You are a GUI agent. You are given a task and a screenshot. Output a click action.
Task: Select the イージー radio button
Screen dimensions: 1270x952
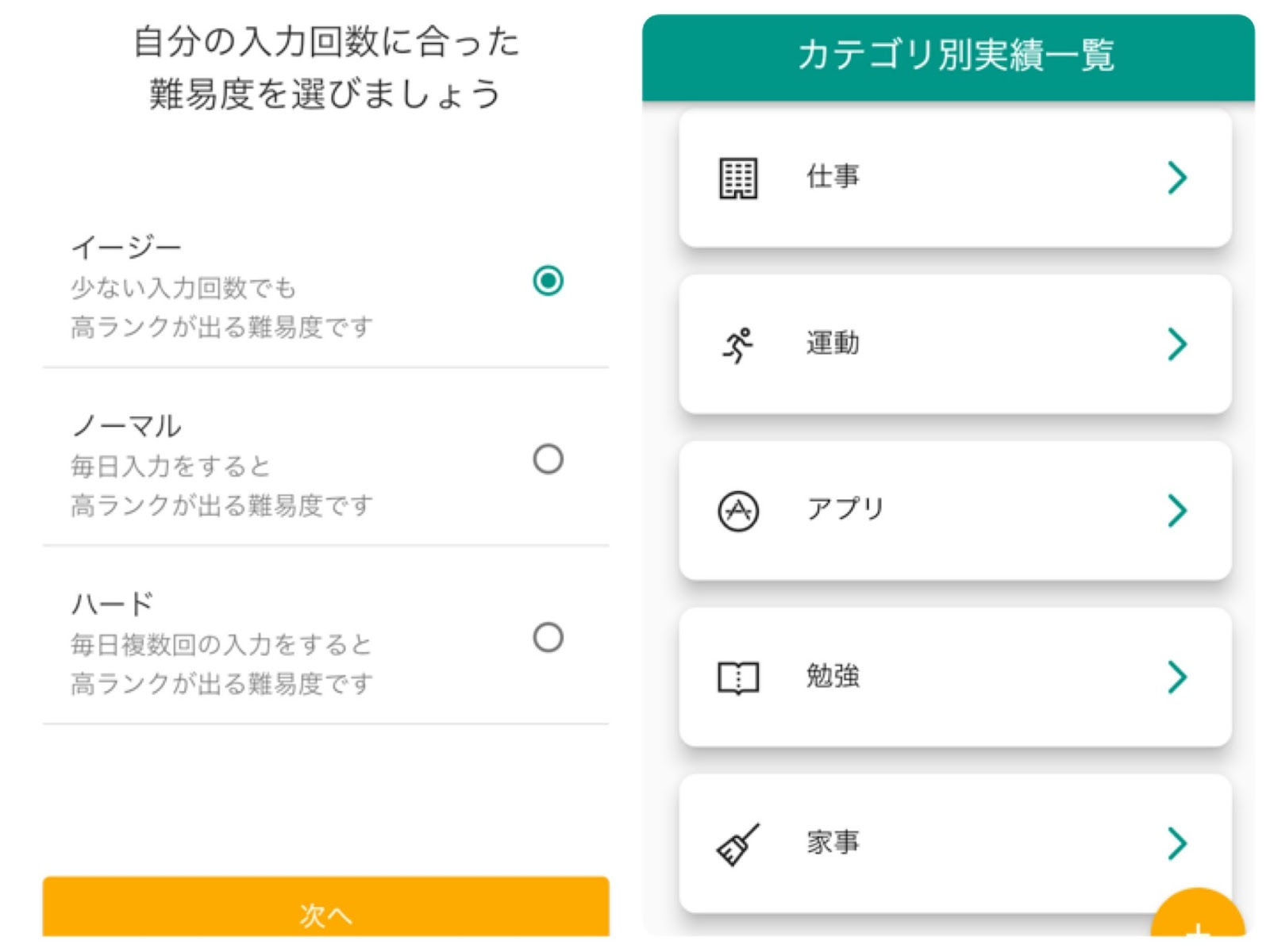click(x=548, y=281)
